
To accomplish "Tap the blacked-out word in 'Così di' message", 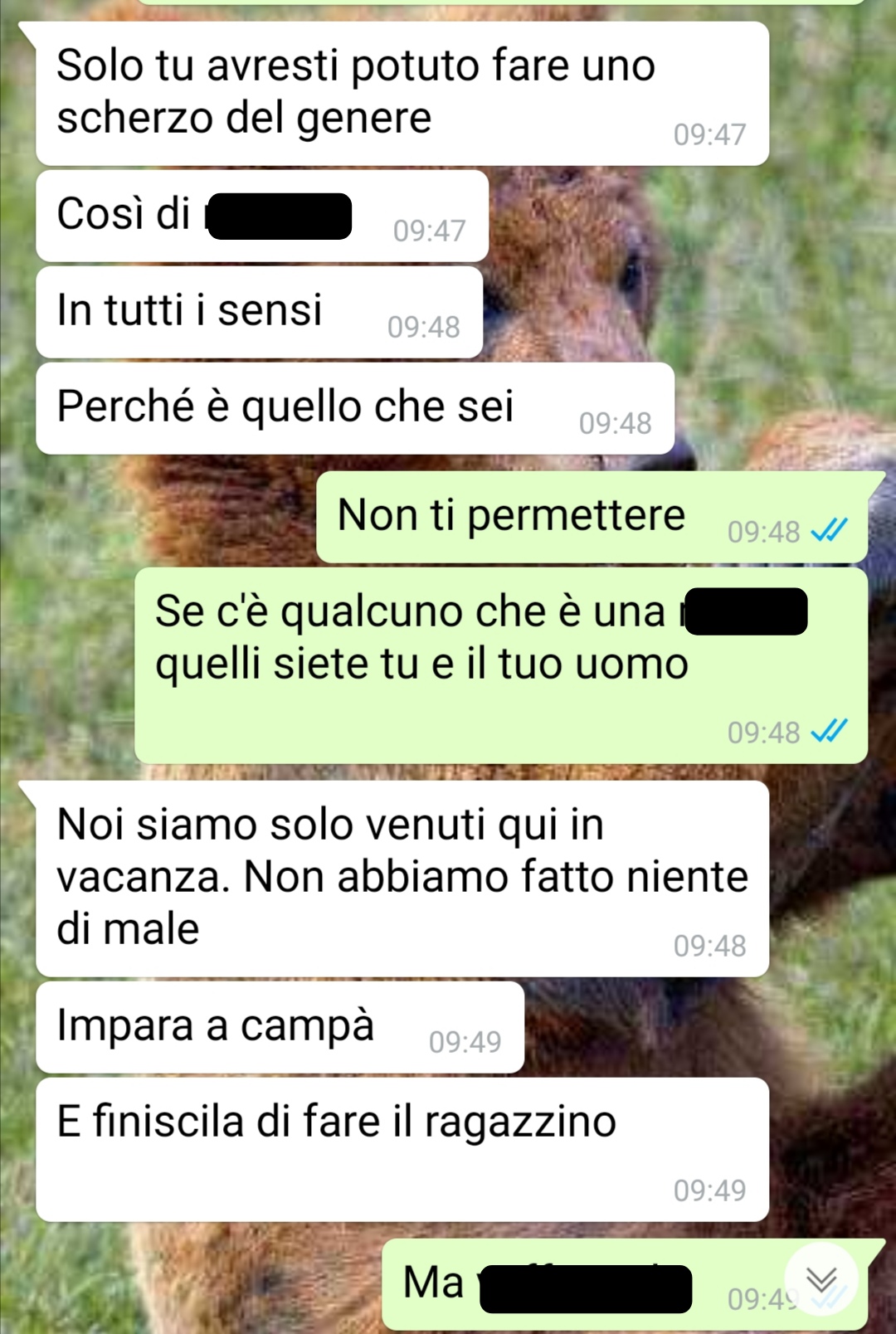I will coord(280,217).
